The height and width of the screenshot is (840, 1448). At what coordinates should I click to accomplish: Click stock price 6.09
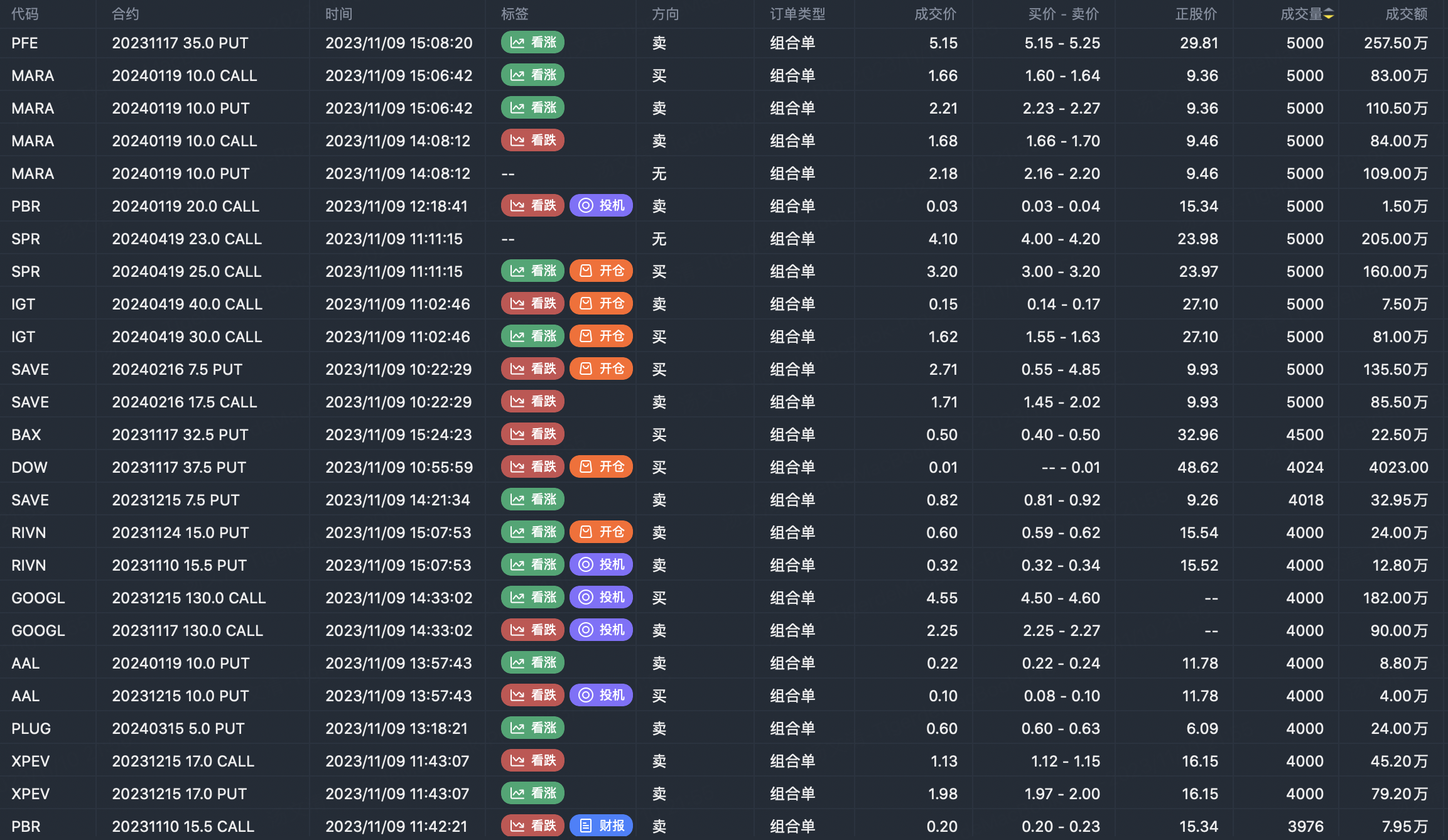[x=1202, y=728]
